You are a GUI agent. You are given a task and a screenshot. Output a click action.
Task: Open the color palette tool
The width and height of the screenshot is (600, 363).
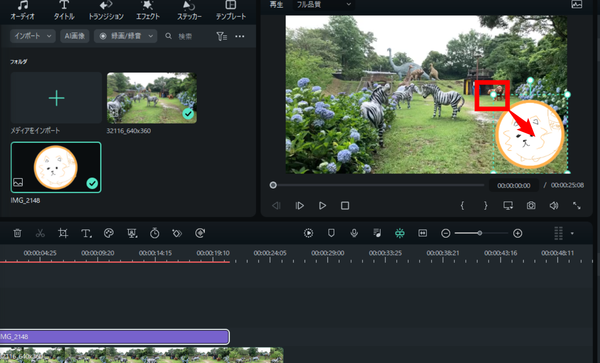109,233
